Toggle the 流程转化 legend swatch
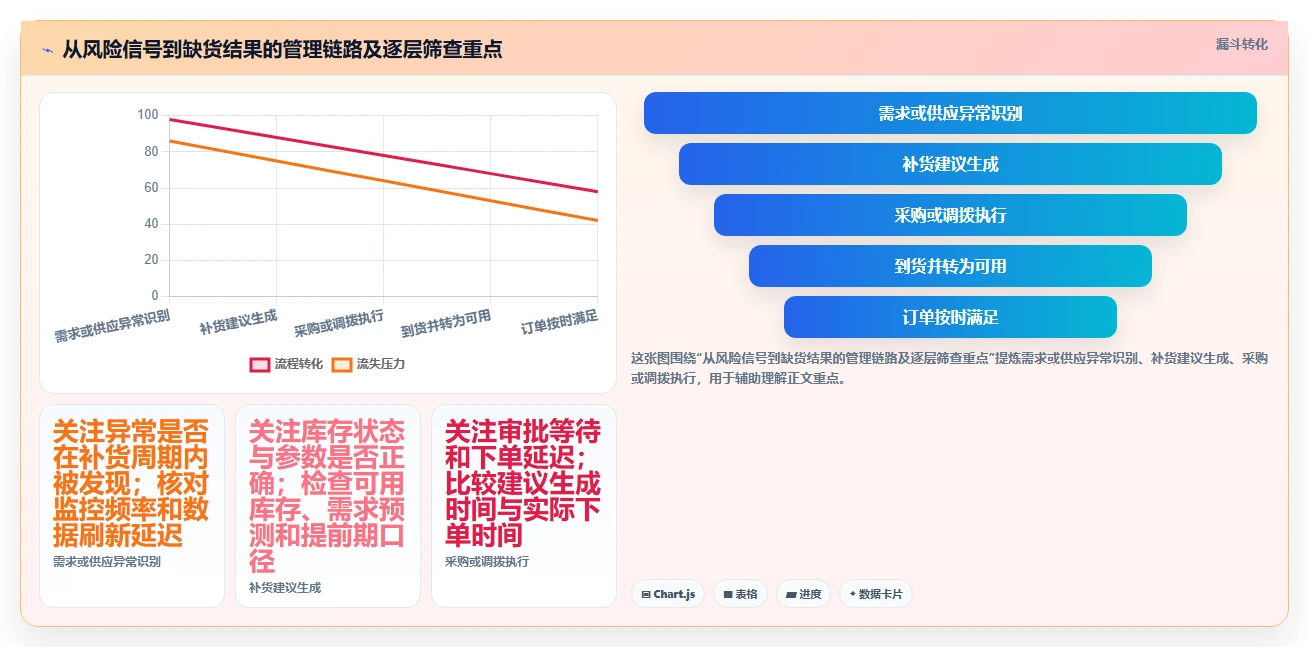Image resolution: width=1309 pixels, height=647 pixels. point(260,364)
